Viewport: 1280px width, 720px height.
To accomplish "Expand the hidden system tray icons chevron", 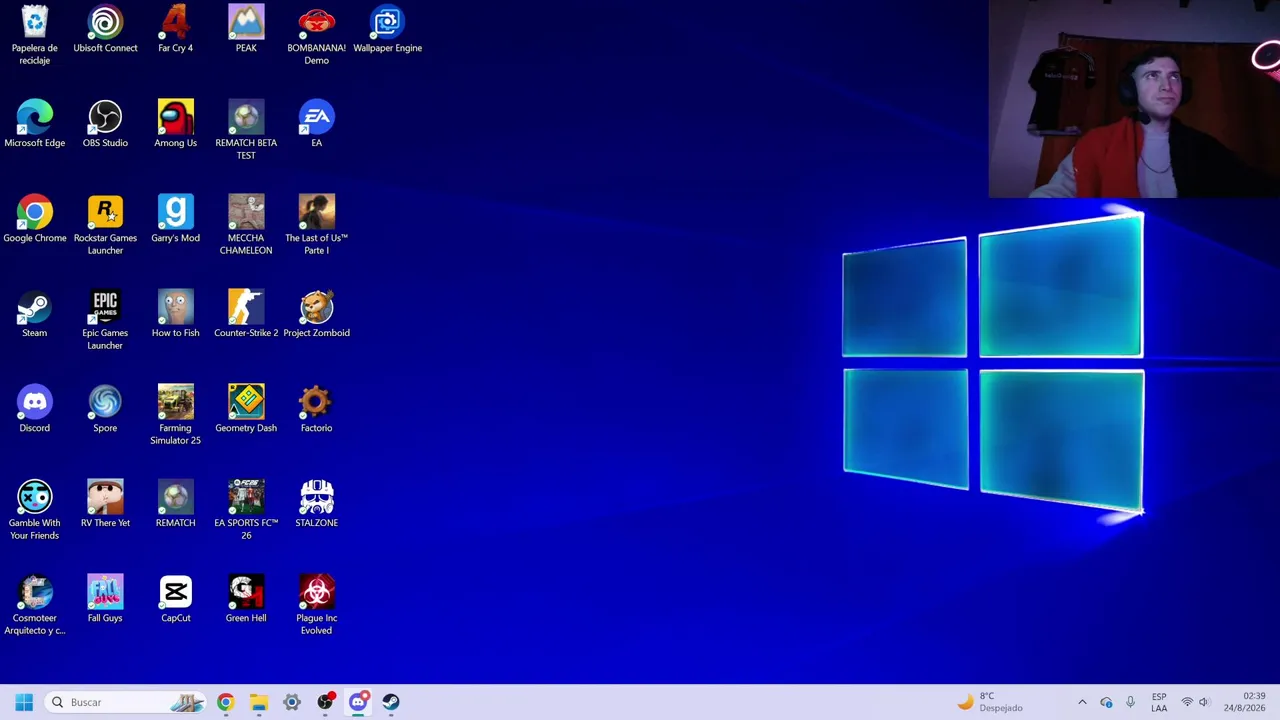I will pyautogui.click(x=1082, y=702).
